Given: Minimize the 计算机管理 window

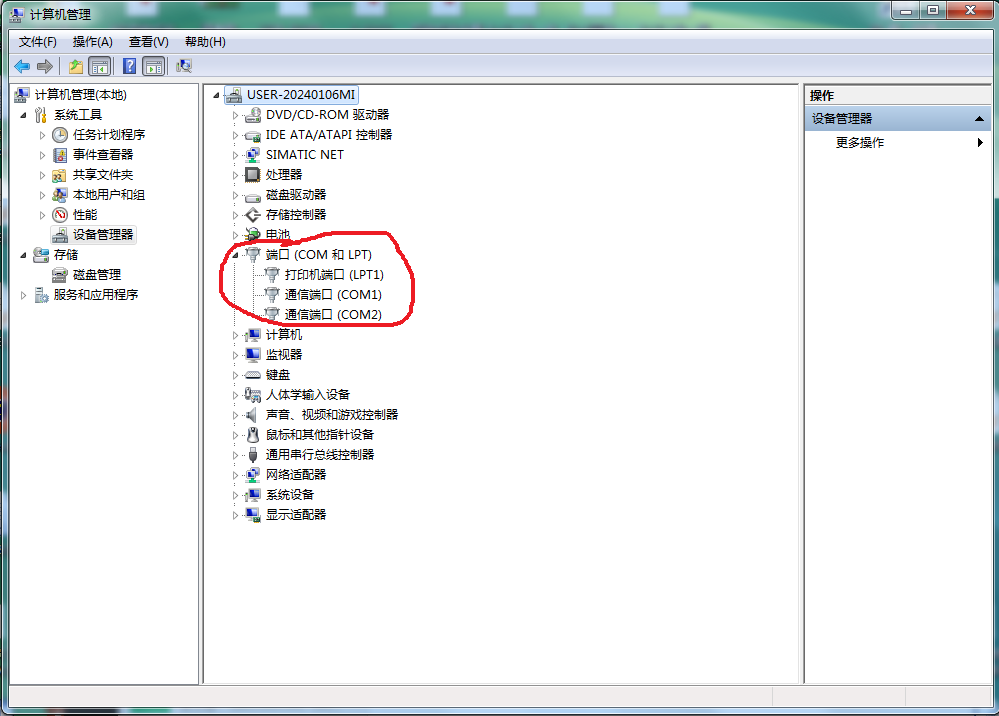Looking at the screenshot, I should tap(906, 10).
